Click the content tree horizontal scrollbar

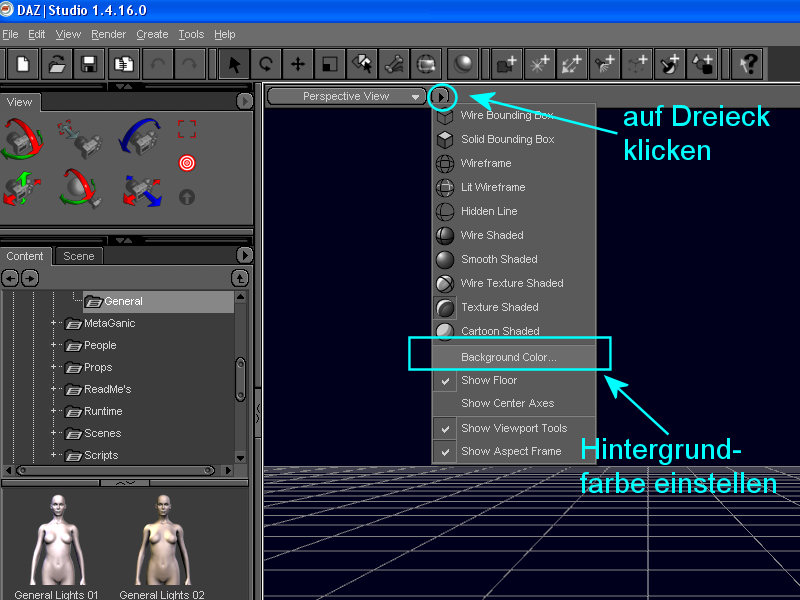pyautogui.click(x=116, y=470)
